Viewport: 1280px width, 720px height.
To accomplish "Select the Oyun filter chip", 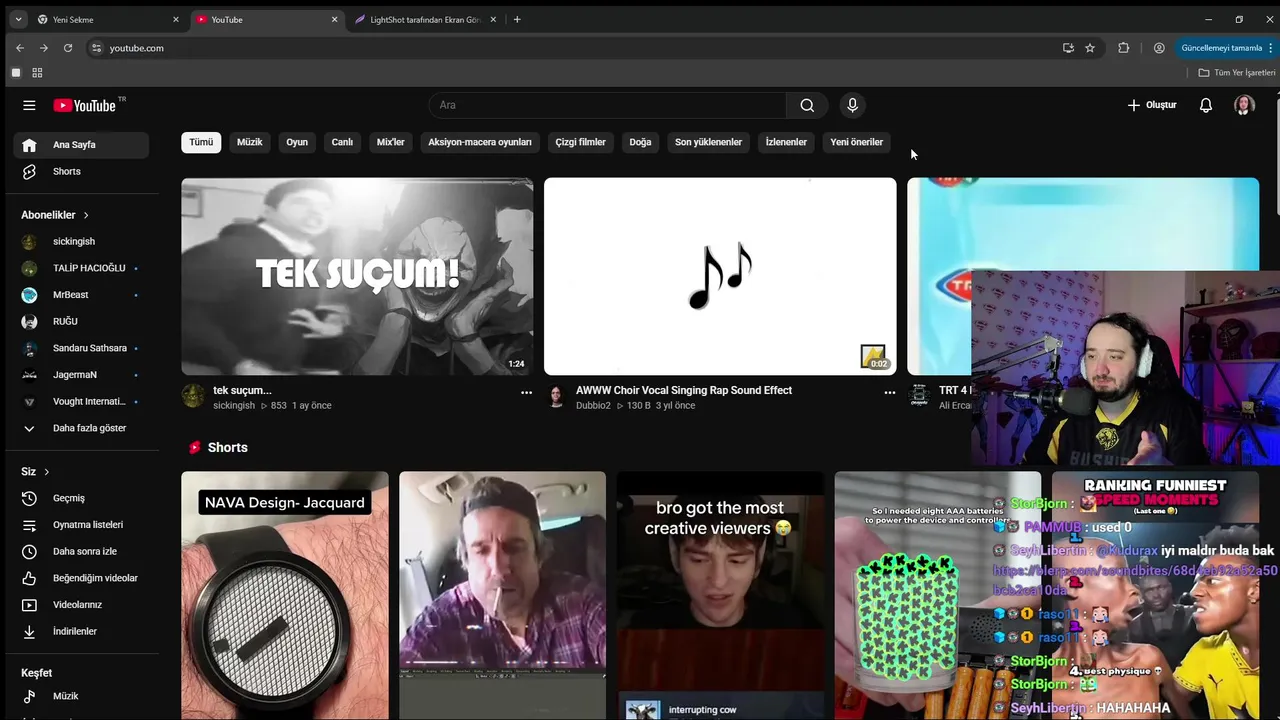I will 297,142.
